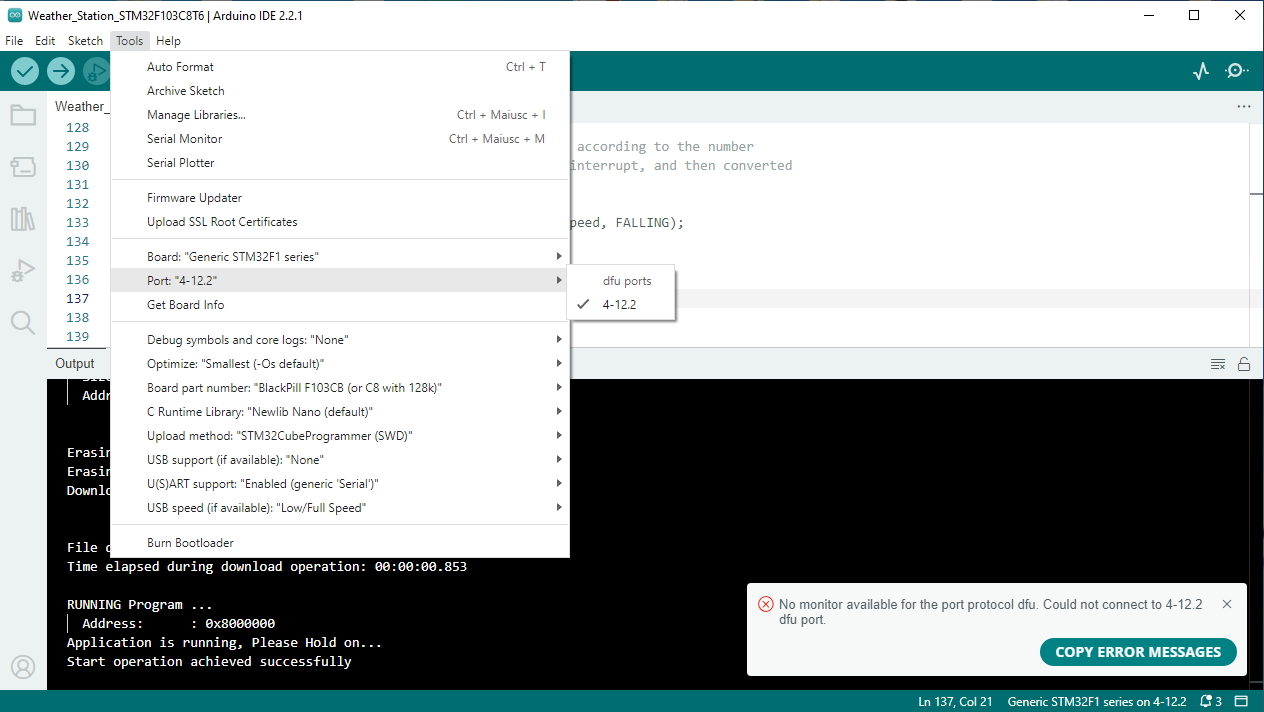Open the account icon at bottom left
The width and height of the screenshot is (1264, 712).
23,666
